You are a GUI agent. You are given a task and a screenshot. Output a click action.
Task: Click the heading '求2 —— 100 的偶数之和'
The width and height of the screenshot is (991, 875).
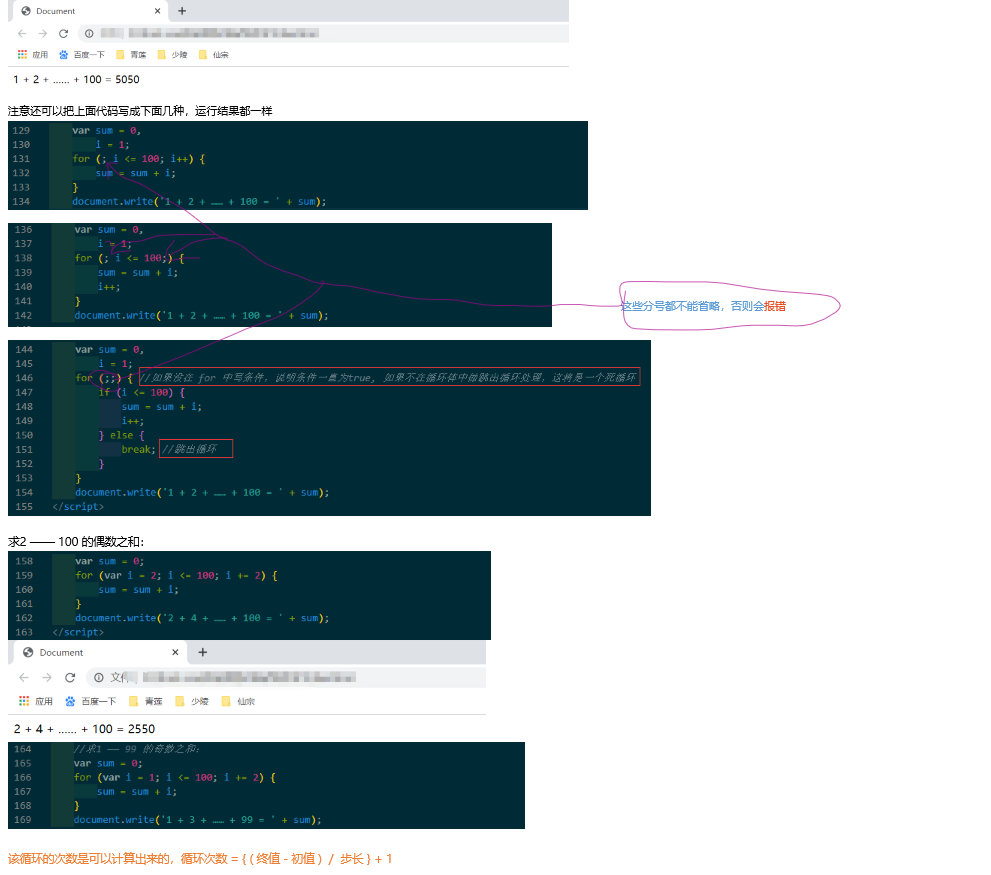(76, 542)
